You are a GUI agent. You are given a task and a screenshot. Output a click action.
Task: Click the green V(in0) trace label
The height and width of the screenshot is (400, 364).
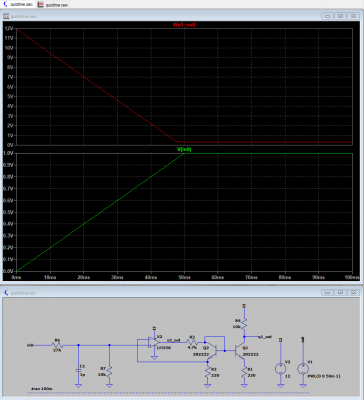coord(184,150)
